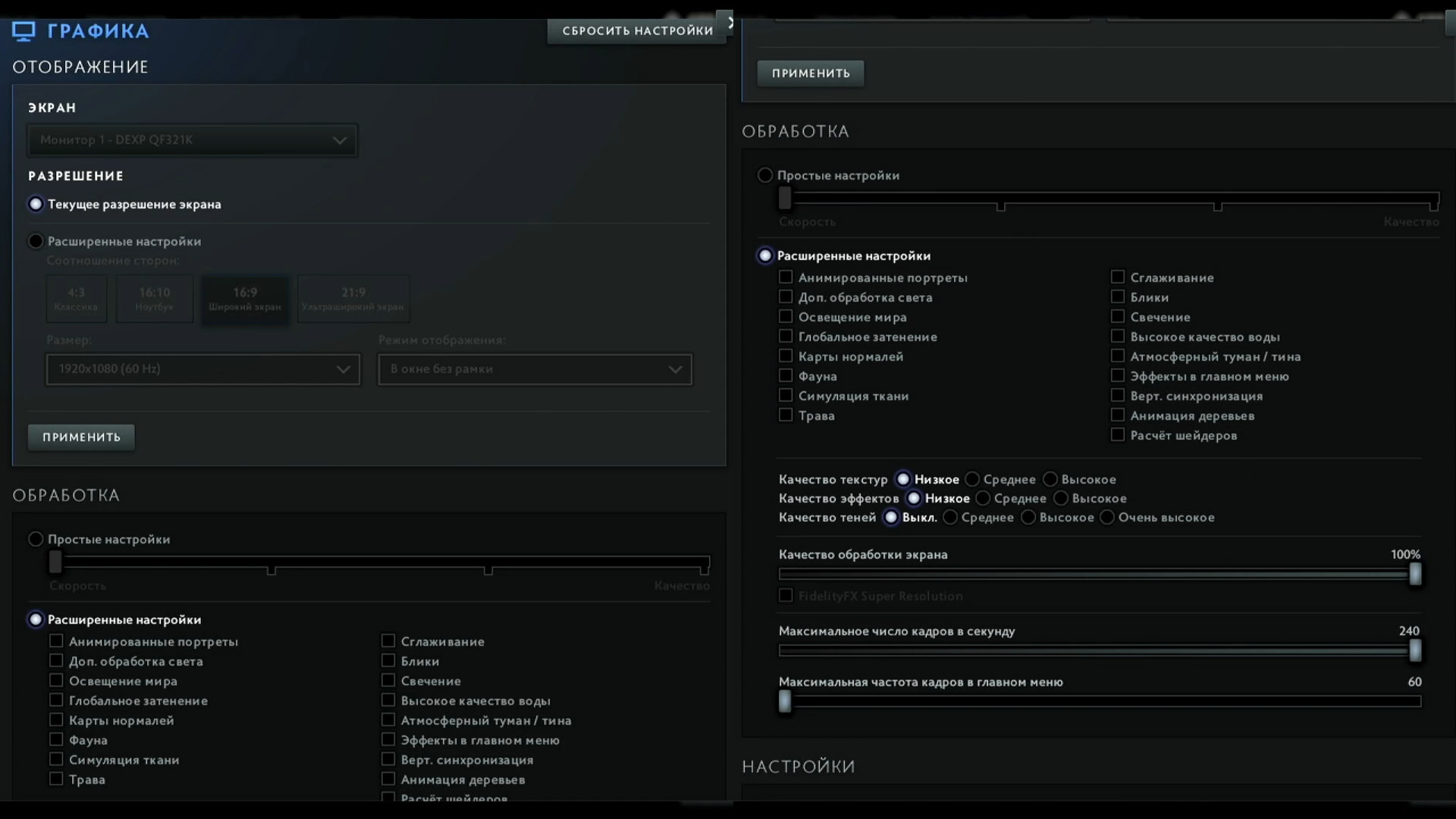Choose the 21:9 ultrawide aspect ratio
Image resolution: width=1456 pixels, height=819 pixels.
coord(353,299)
